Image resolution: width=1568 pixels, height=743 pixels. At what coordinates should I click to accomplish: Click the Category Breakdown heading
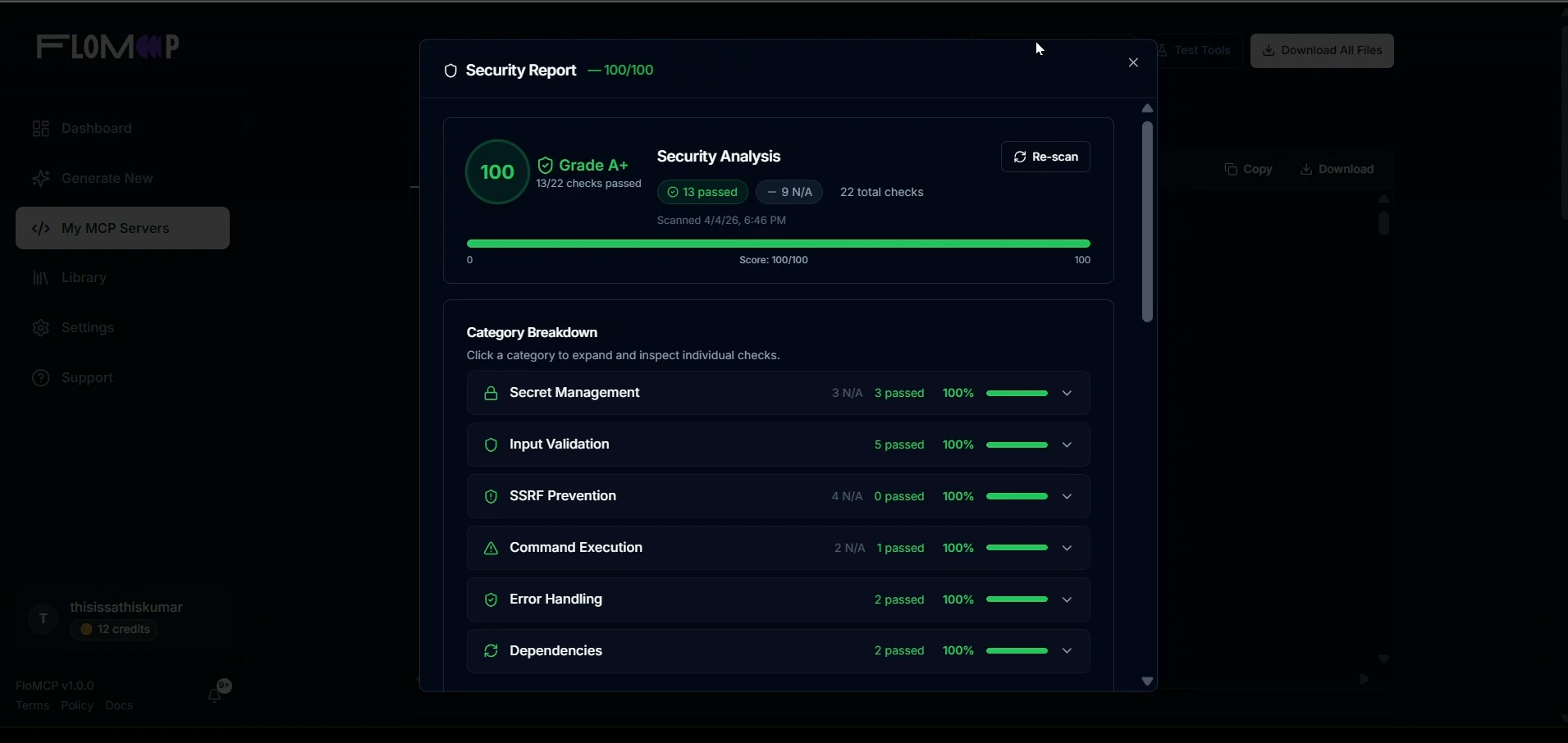point(532,333)
